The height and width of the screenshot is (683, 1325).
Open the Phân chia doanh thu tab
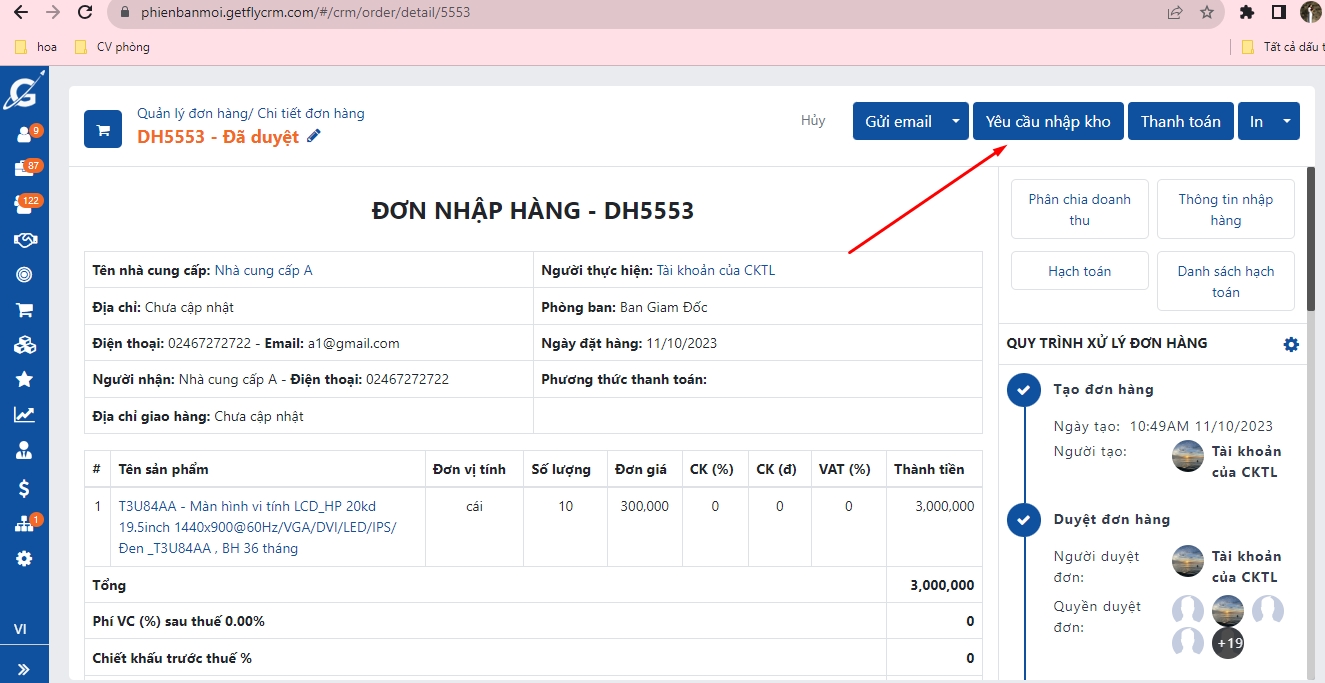click(x=1079, y=209)
